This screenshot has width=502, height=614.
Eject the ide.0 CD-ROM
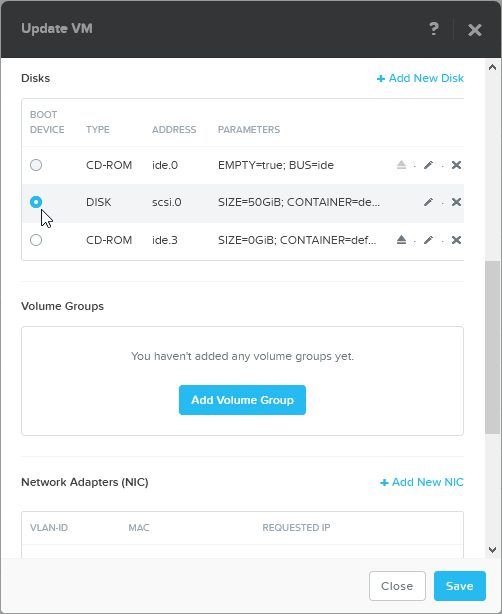click(x=401, y=165)
